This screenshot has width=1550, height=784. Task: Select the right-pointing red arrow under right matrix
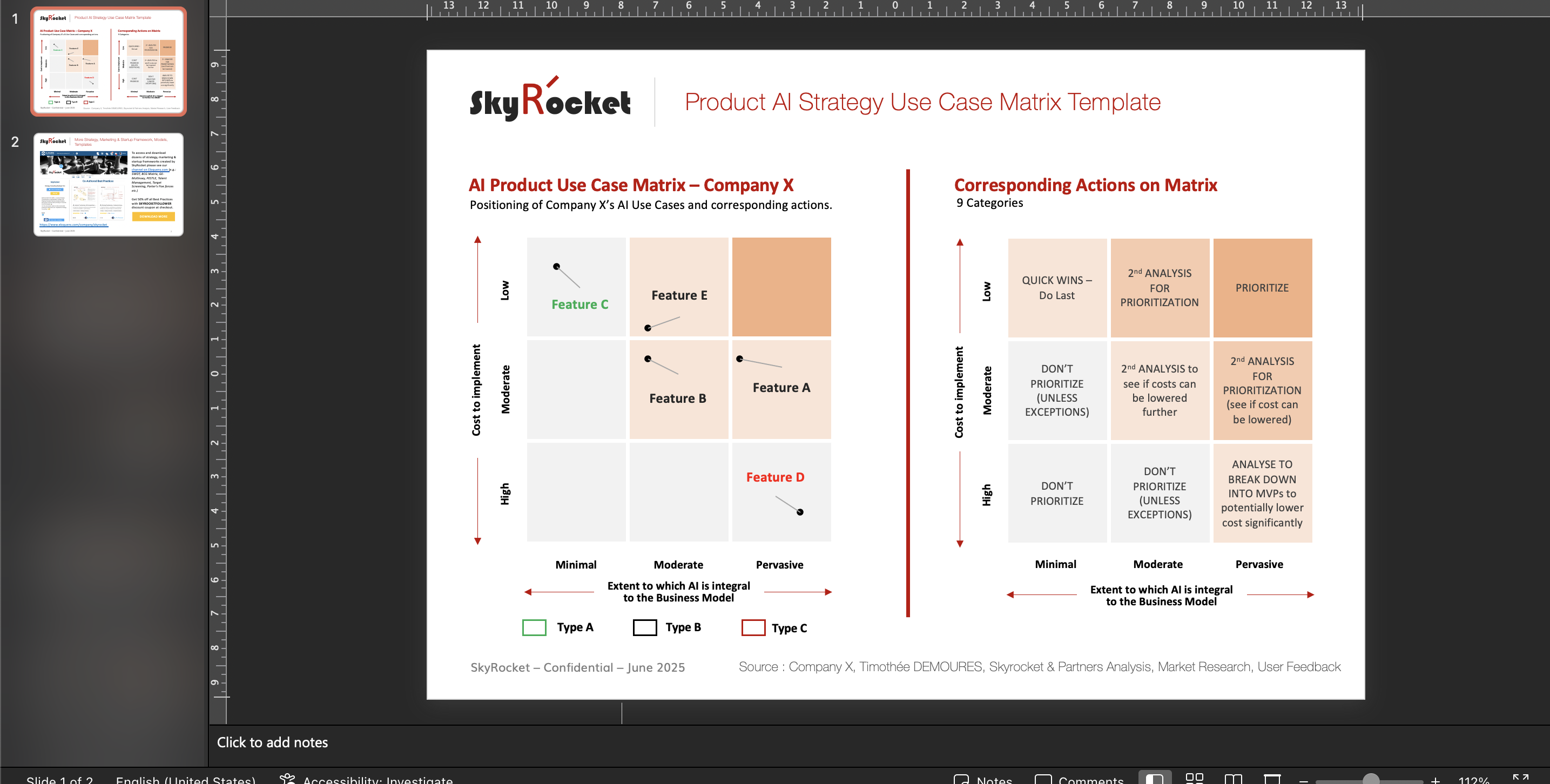click(x=1280, y=594)
